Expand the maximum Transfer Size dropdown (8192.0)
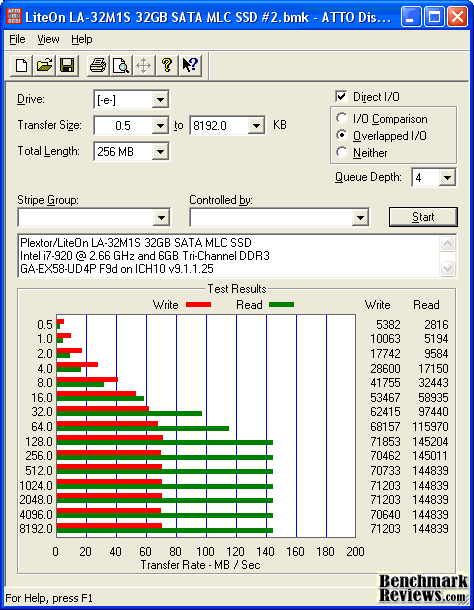 click(x=256, y=126)
